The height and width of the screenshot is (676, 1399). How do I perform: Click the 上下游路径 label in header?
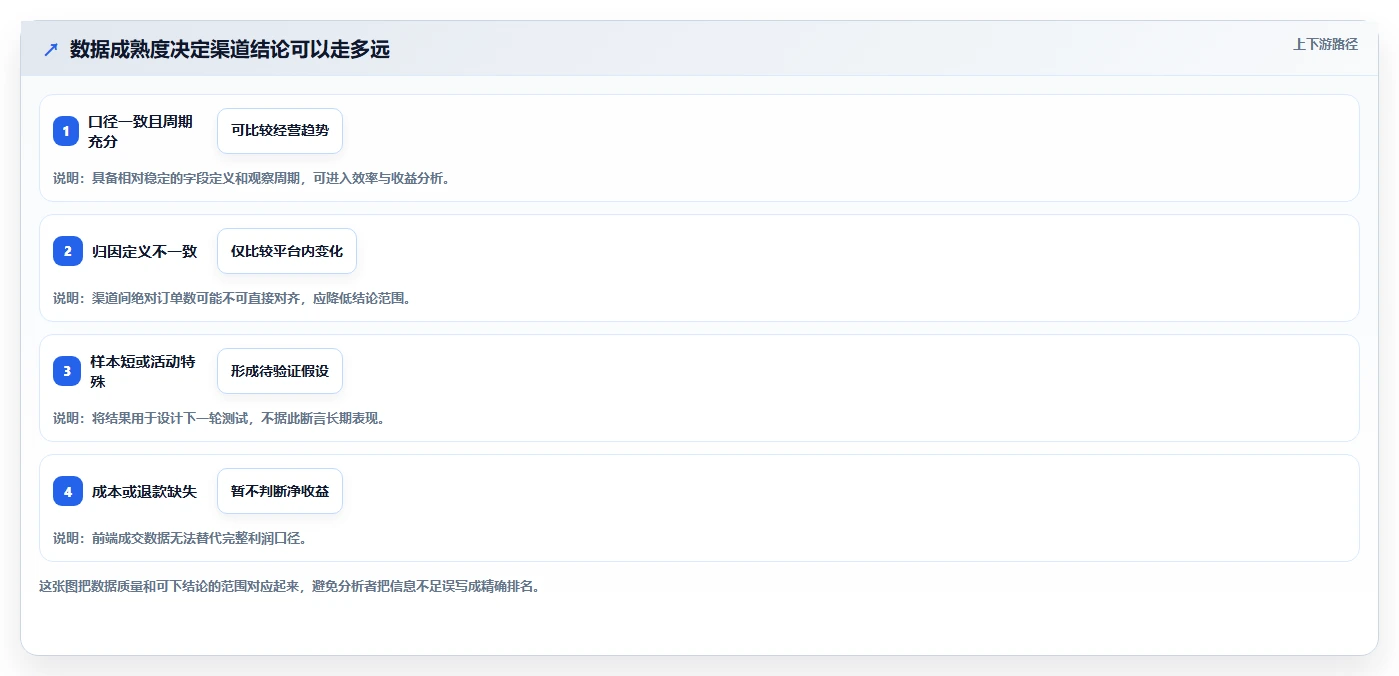(1325, 44)
